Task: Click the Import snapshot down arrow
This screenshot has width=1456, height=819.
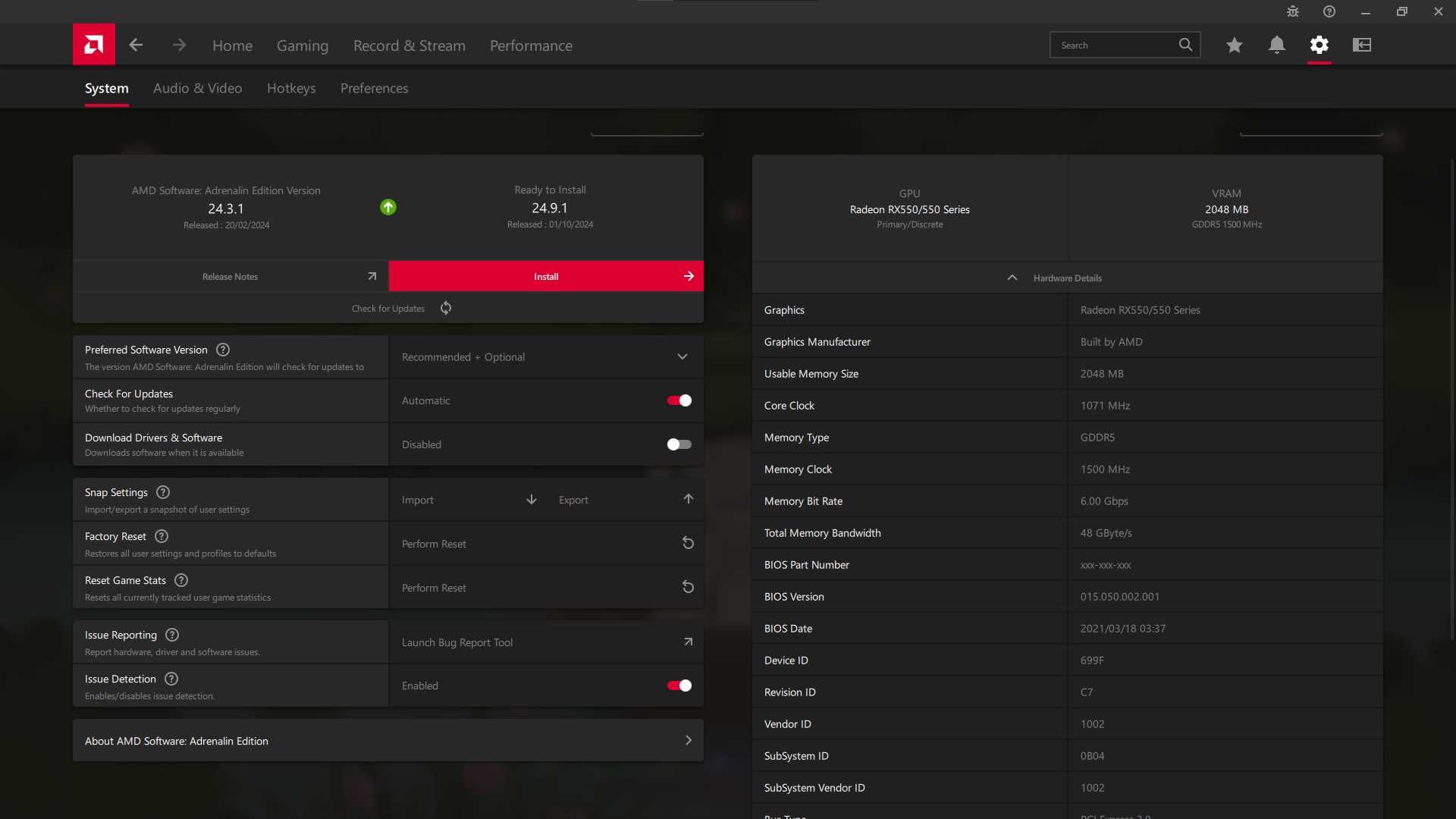Action: [532, 500]
